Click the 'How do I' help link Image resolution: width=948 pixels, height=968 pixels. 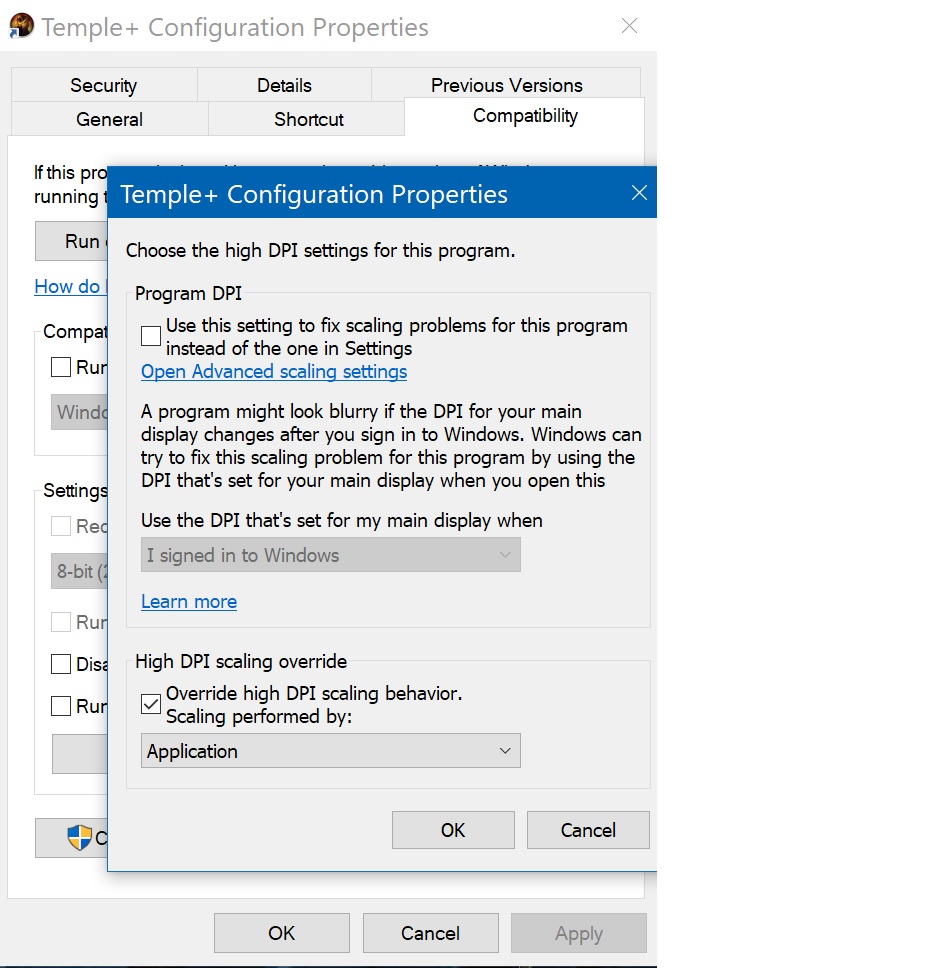[71, 286]
